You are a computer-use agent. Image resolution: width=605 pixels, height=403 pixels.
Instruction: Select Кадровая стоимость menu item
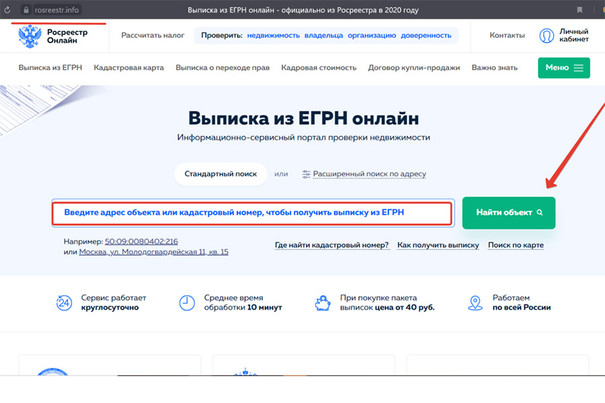click(x=319, y=68)
